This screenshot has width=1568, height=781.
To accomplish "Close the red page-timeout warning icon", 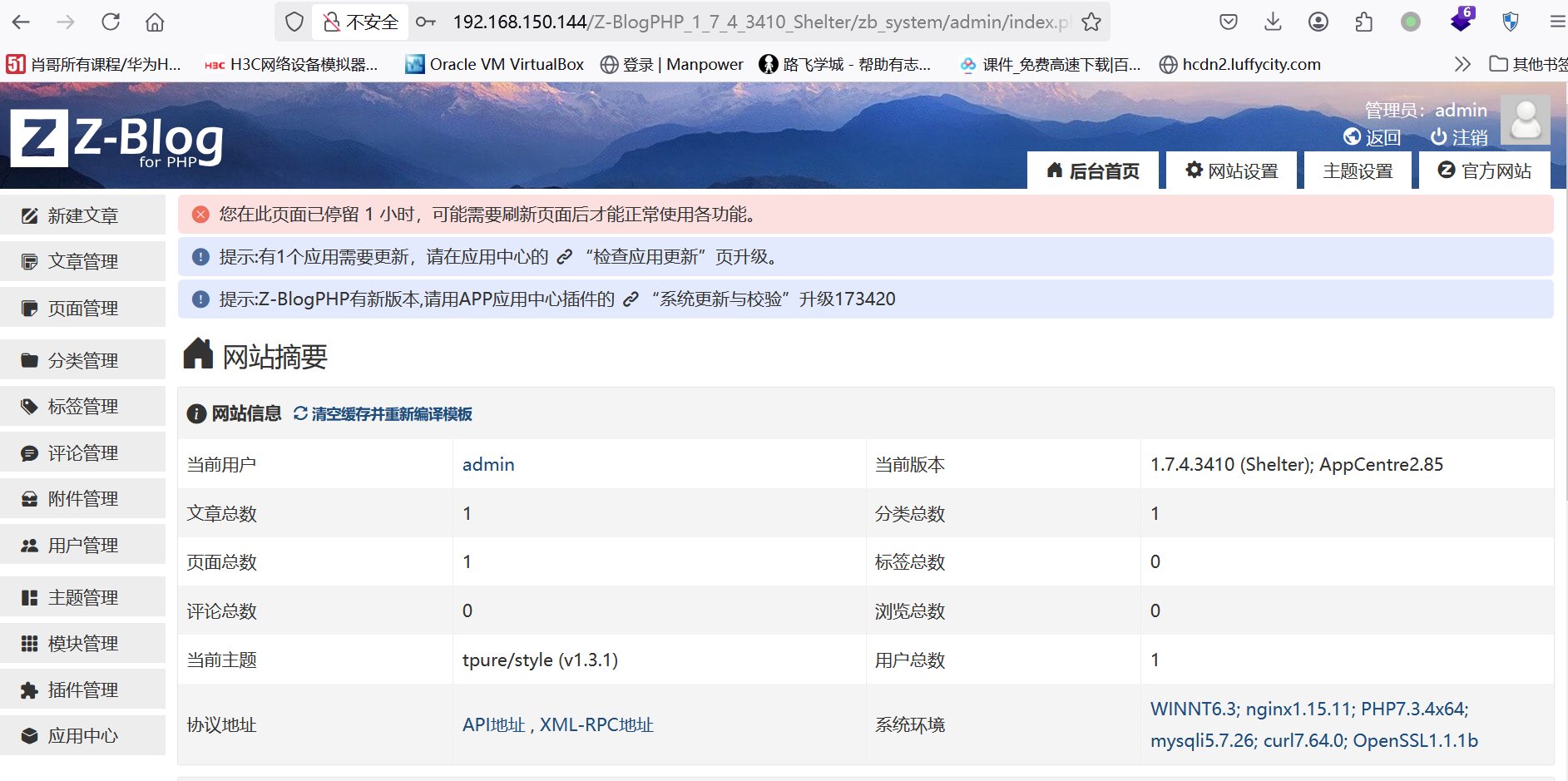I will [x=200, y=215].
